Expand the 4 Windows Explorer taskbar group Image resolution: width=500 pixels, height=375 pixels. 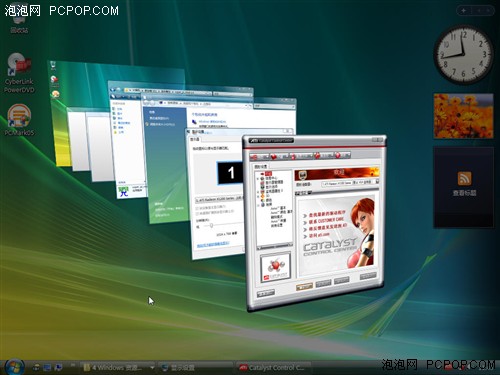pos(118,368)
